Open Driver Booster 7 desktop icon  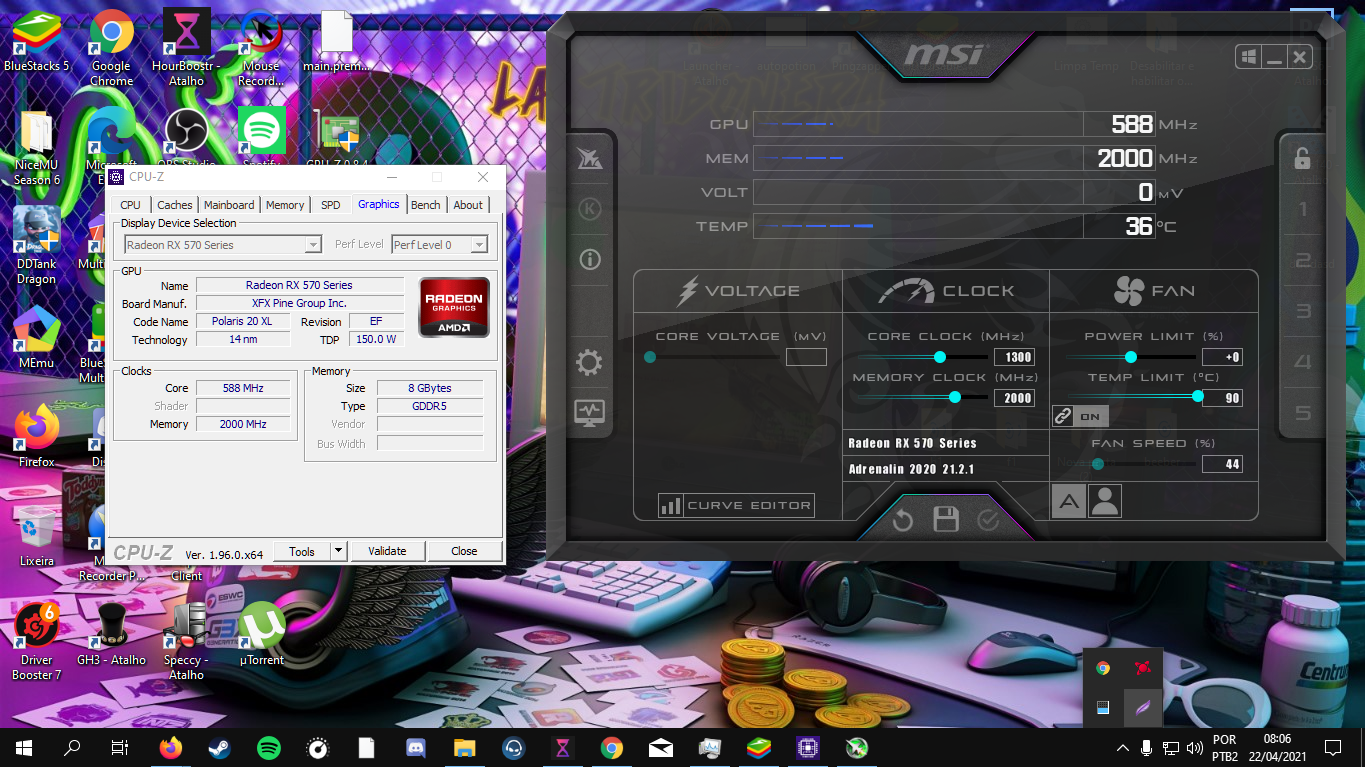coord(37,641)
